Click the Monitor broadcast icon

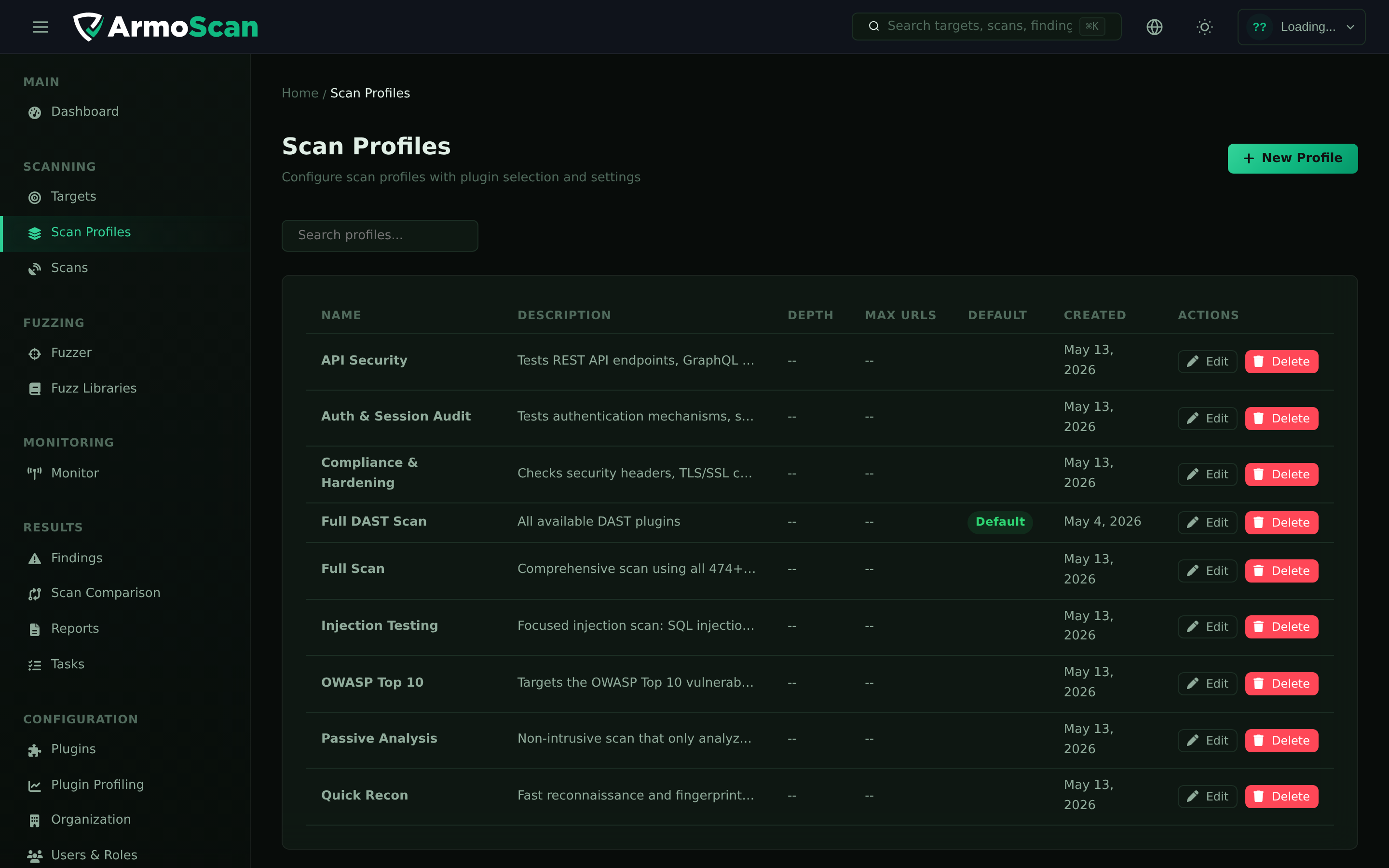pyautogui.click(x=35, y=474)
